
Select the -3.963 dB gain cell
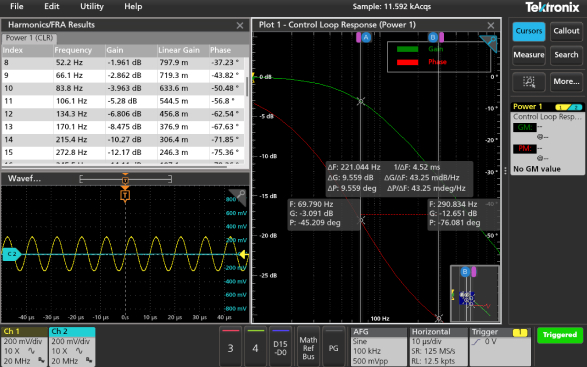(x=131, y=88)
